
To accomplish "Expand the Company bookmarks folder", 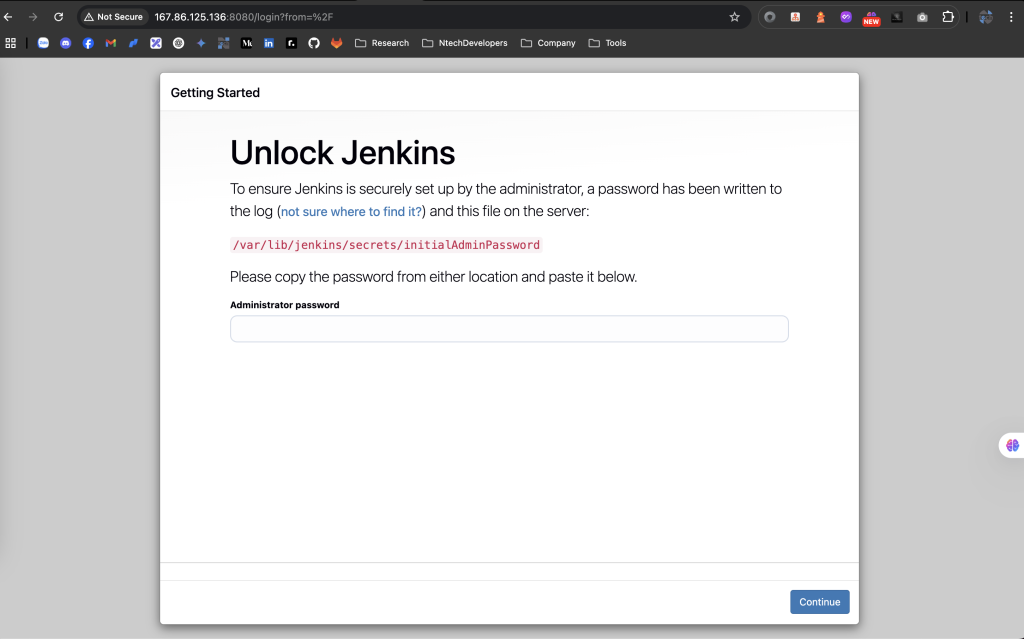I will 548,43.
